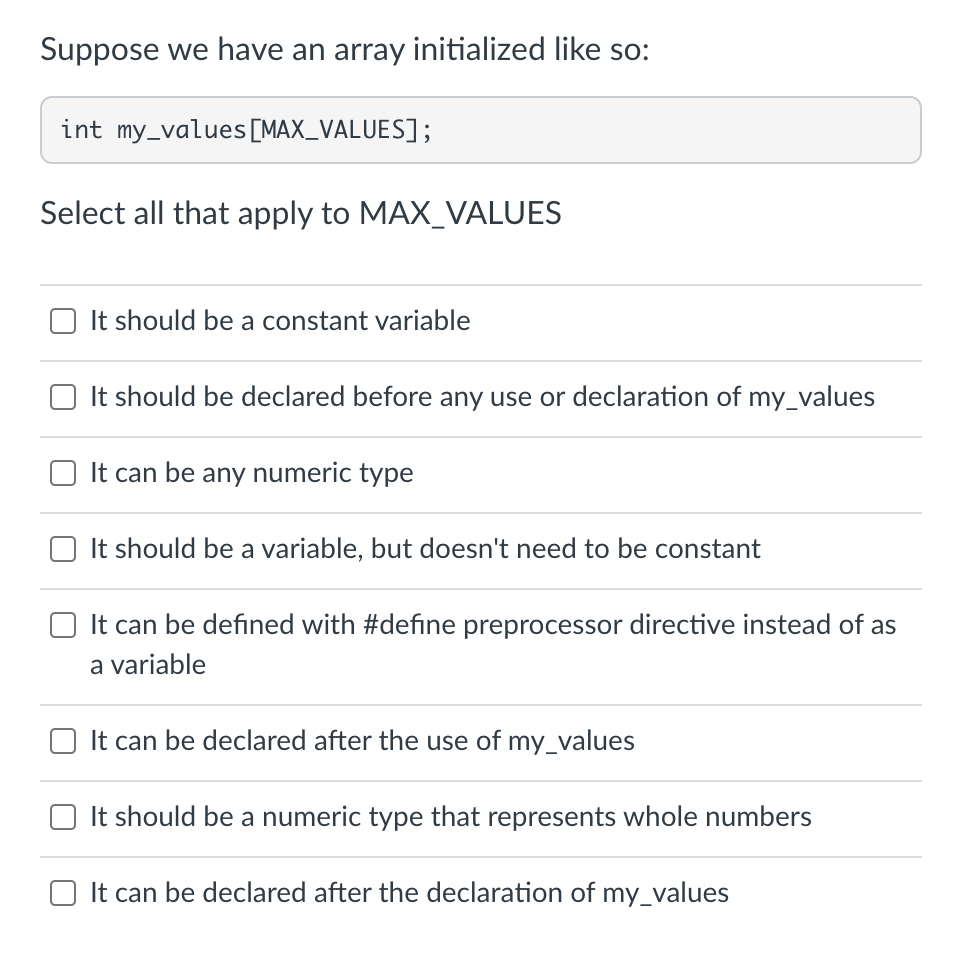962x966 pixels.
Task: Check the #define preprocessor directive option box
Action: point(63,625)
